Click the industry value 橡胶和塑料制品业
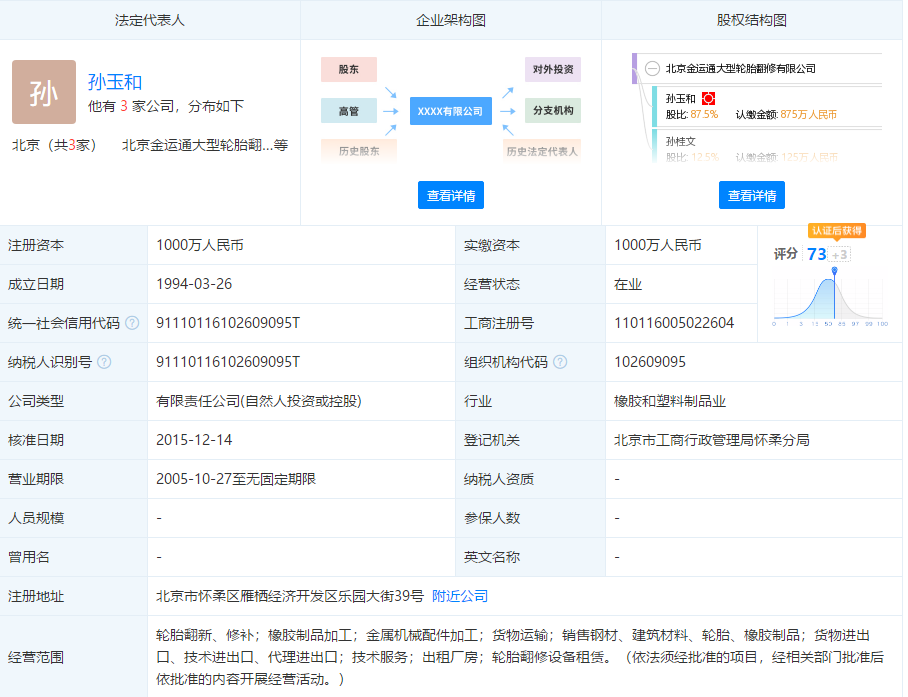Screen dimensions: 908x697 click(x=670, y=401)
